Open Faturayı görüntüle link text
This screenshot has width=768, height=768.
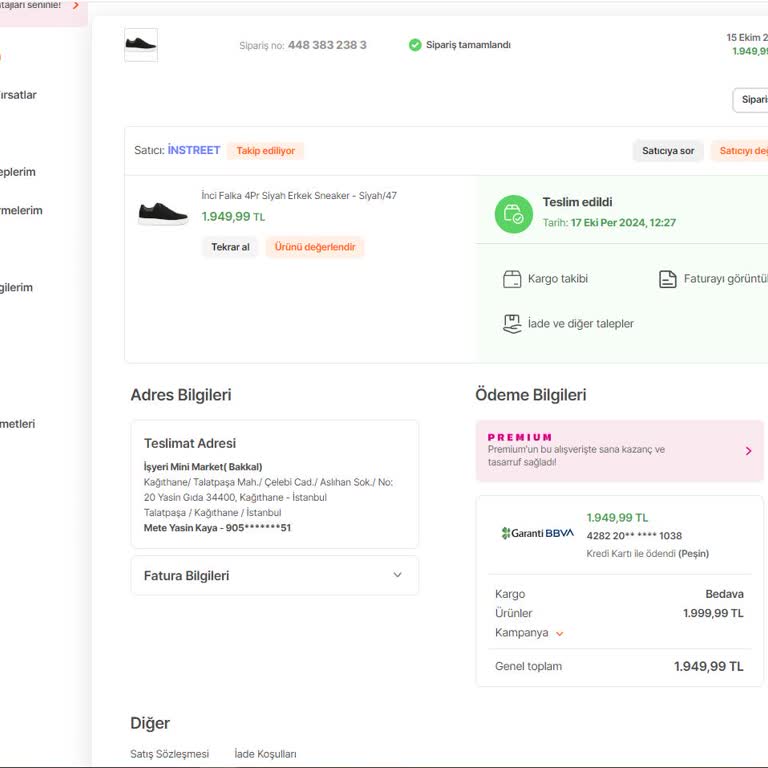[725, 279]
